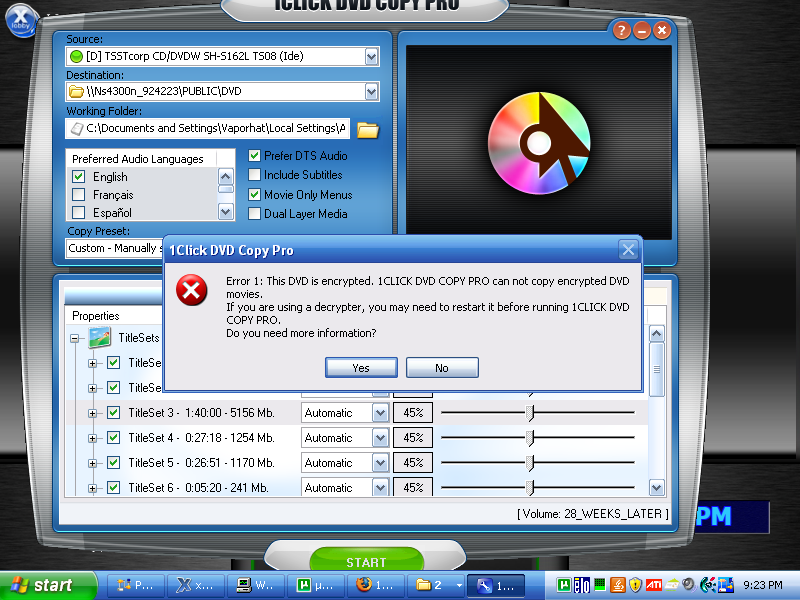Click the TitleSets picture icon
The height and width of the screenshot is (600, 800).
tap(99, 337)
